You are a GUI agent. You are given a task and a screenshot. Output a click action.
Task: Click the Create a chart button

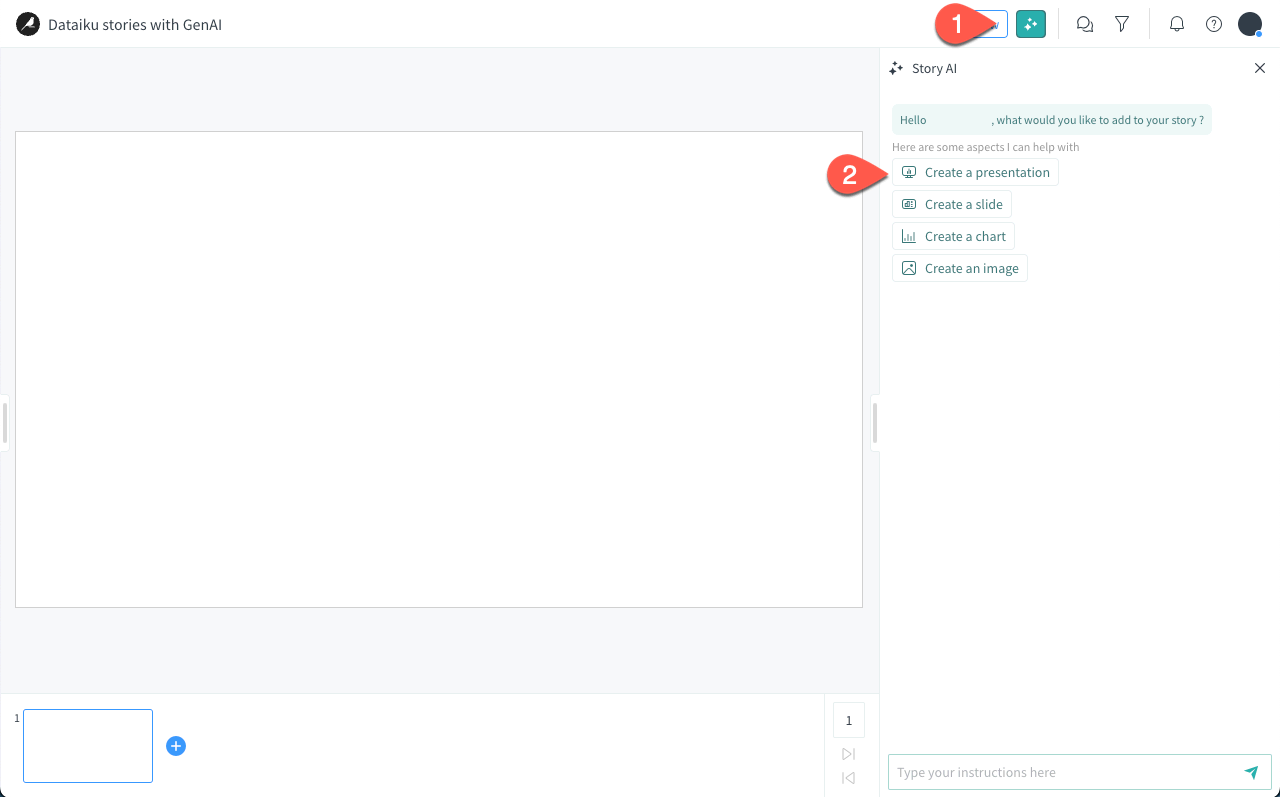(x=953, y=236)
